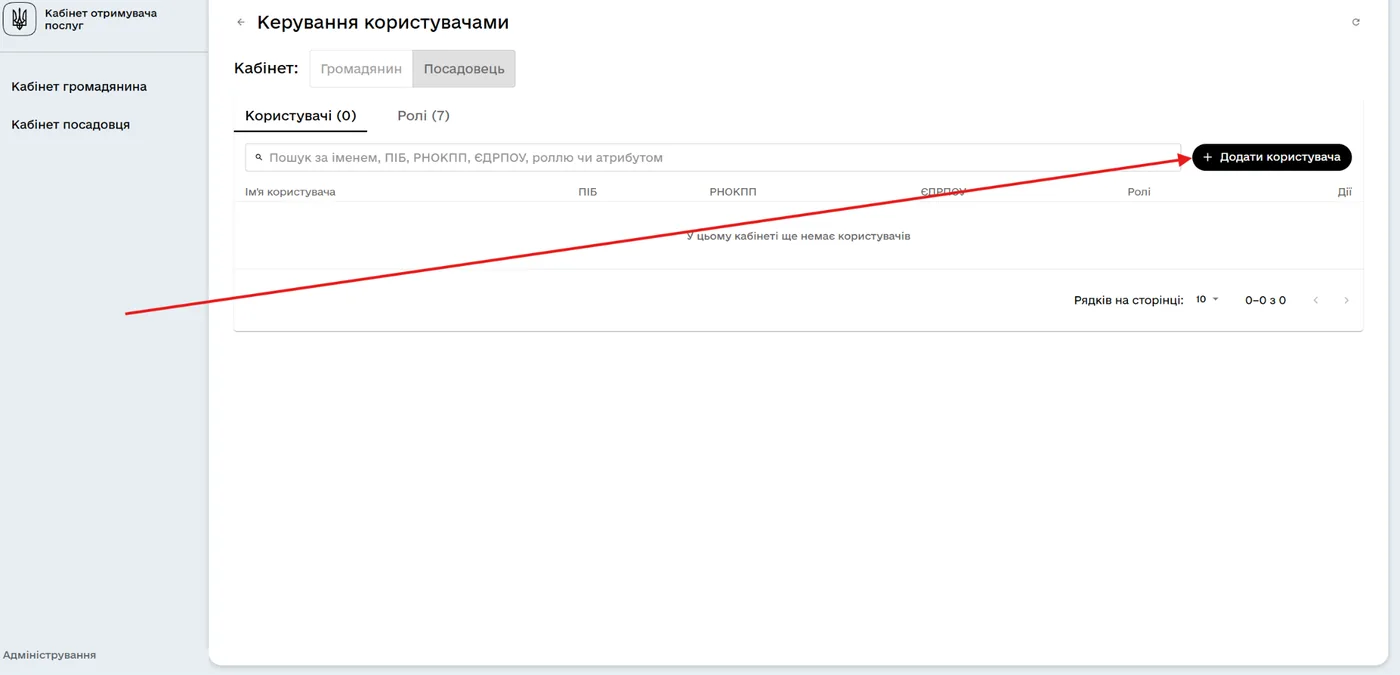This screenshot has width=1400, height=675.
Task: Click the ПІБ column header
Action: [x=587, y=192]
